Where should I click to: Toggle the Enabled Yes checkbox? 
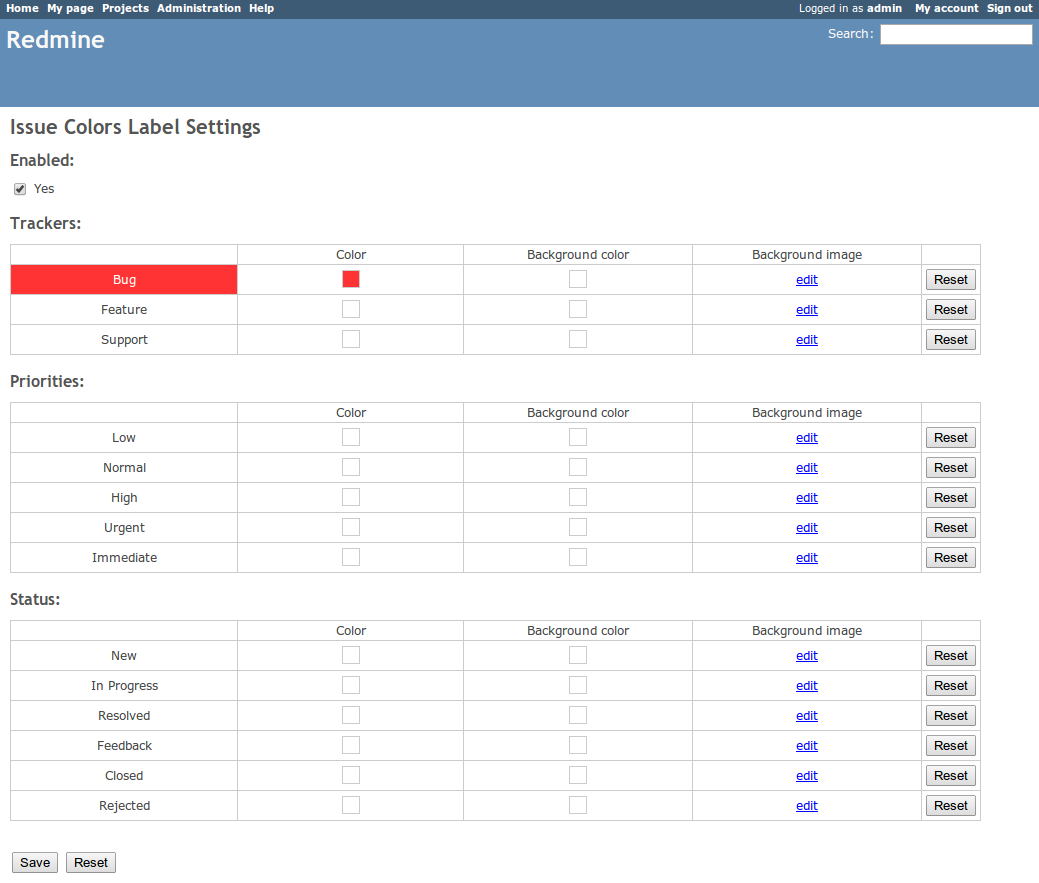(20, 189)
